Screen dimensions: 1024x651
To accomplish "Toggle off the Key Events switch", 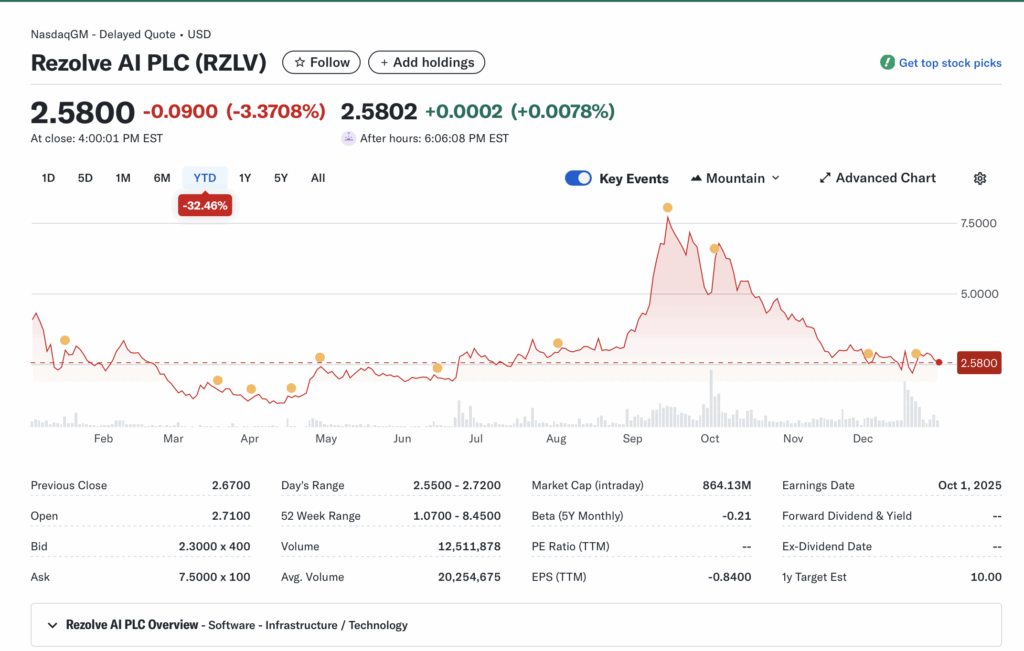I will click(x=578, y=178).
